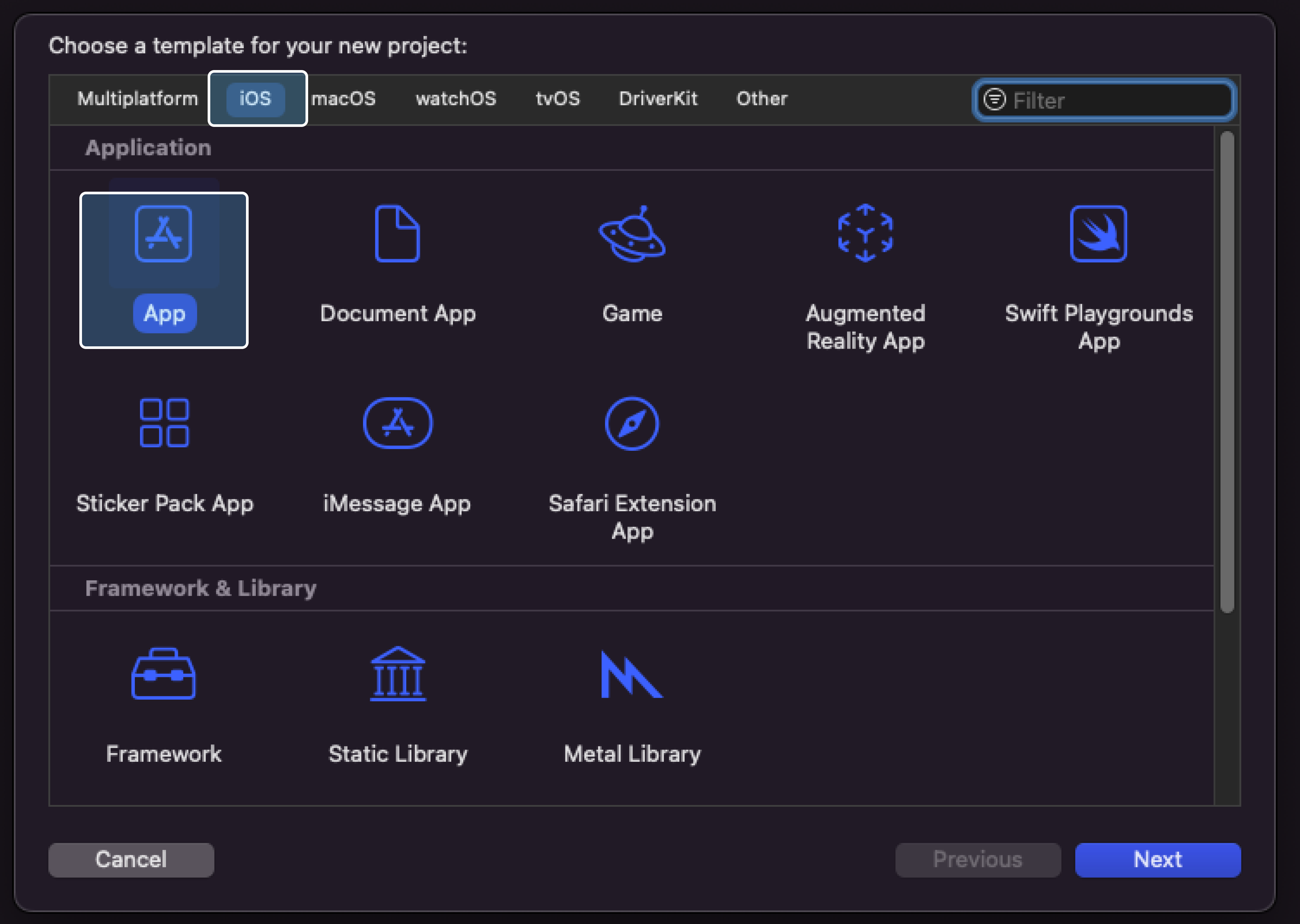The image size is (1300, 924).
Task: Open the DriverKit tab
Action: tap(658, 99)
